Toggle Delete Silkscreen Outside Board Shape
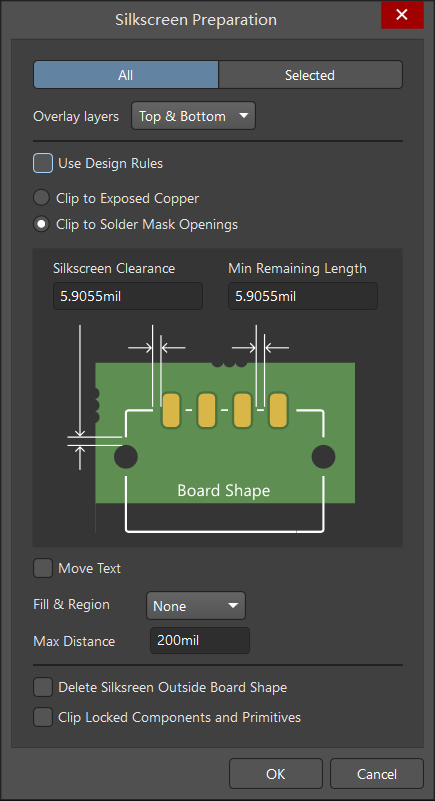 [x=43, y=687]
